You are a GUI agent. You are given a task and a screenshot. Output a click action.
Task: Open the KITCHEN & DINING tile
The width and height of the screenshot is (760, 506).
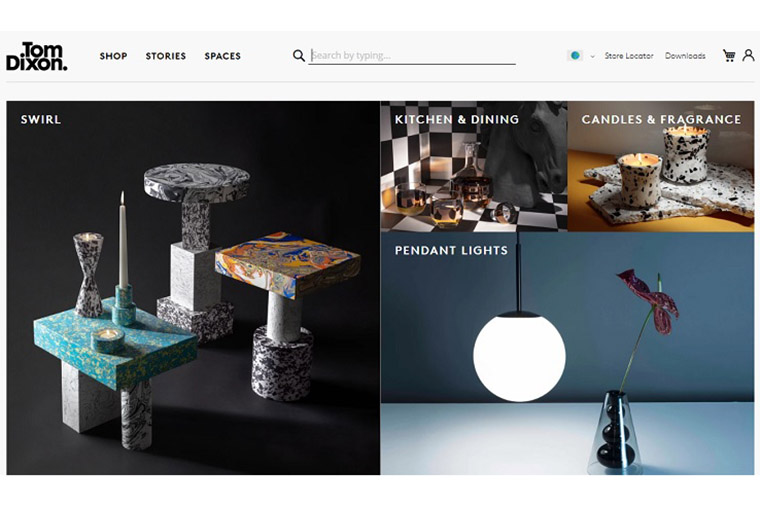click(474, 166)
